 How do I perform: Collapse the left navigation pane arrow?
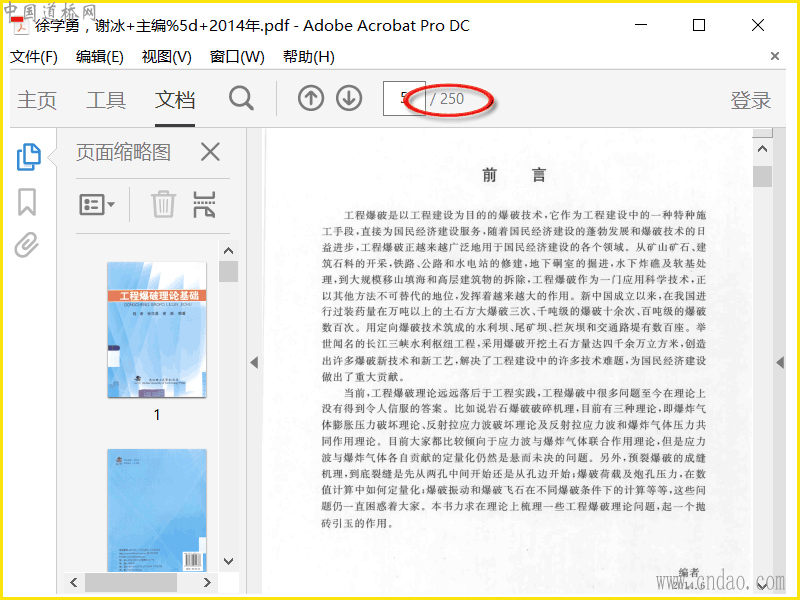tap(254, 362)
